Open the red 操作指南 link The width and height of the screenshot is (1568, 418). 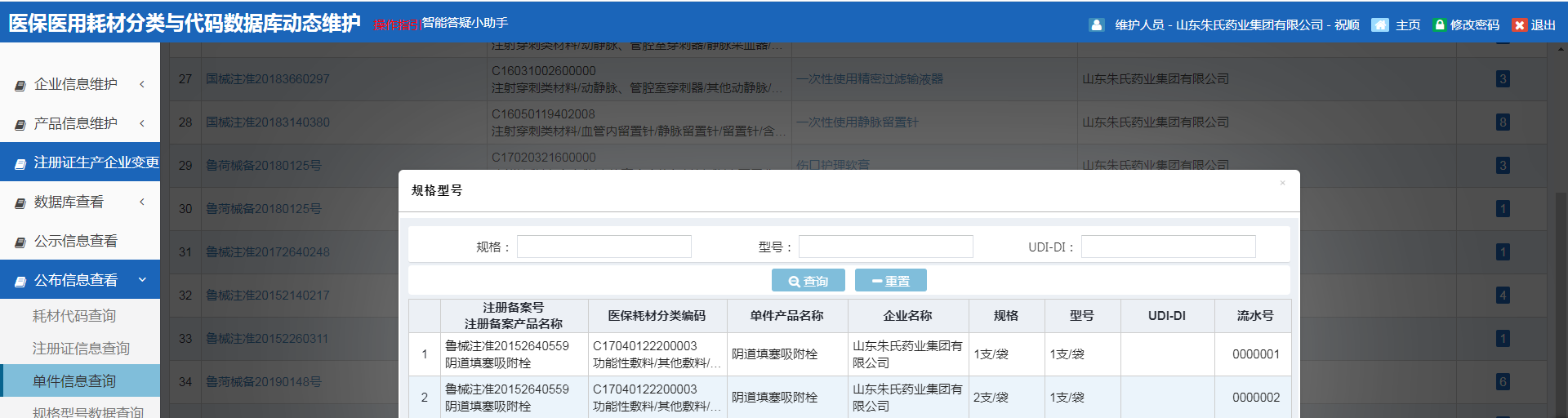point(396,24)
